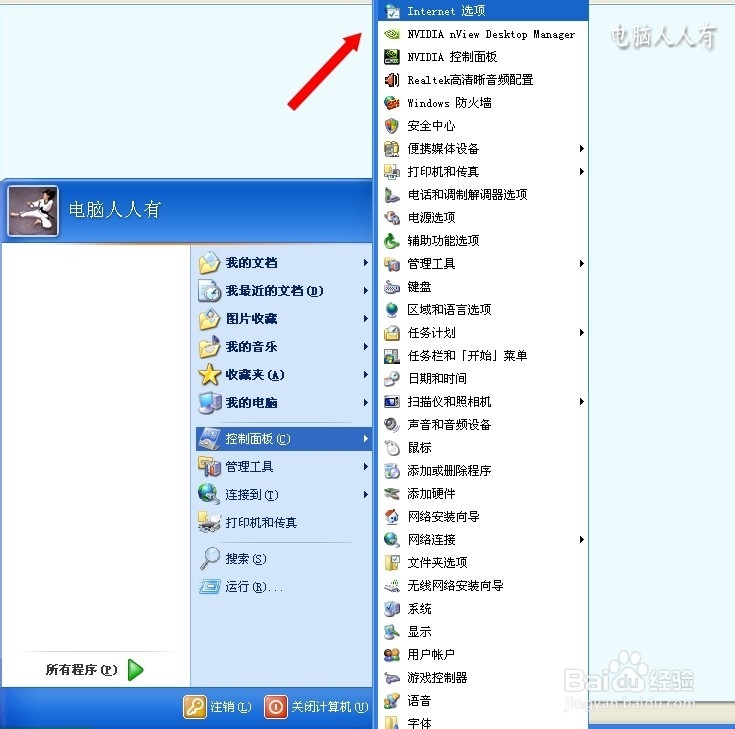The height and width of the screenshot is (729, 735).
Task: Open 打印机和传真 in the start menu
Action: pyautogui.click(x=284, y=522)
